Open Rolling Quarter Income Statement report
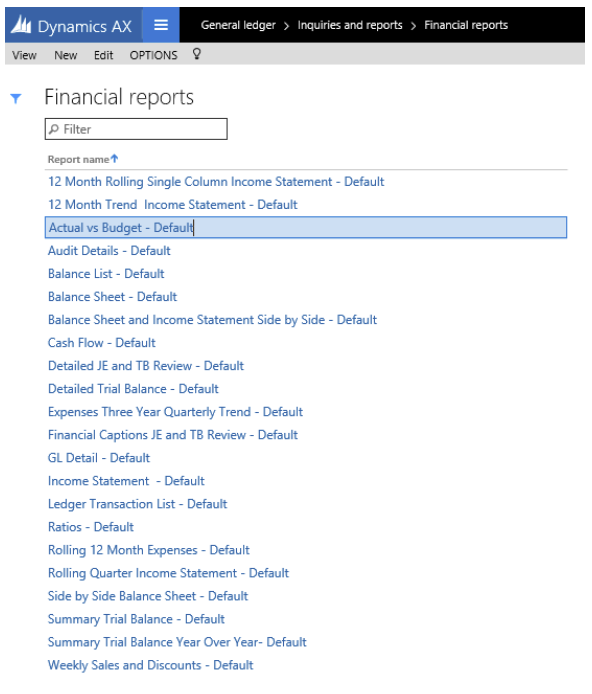Image resolution: width=592 pixels, height=694 pixels. click(x=168, y=573)
